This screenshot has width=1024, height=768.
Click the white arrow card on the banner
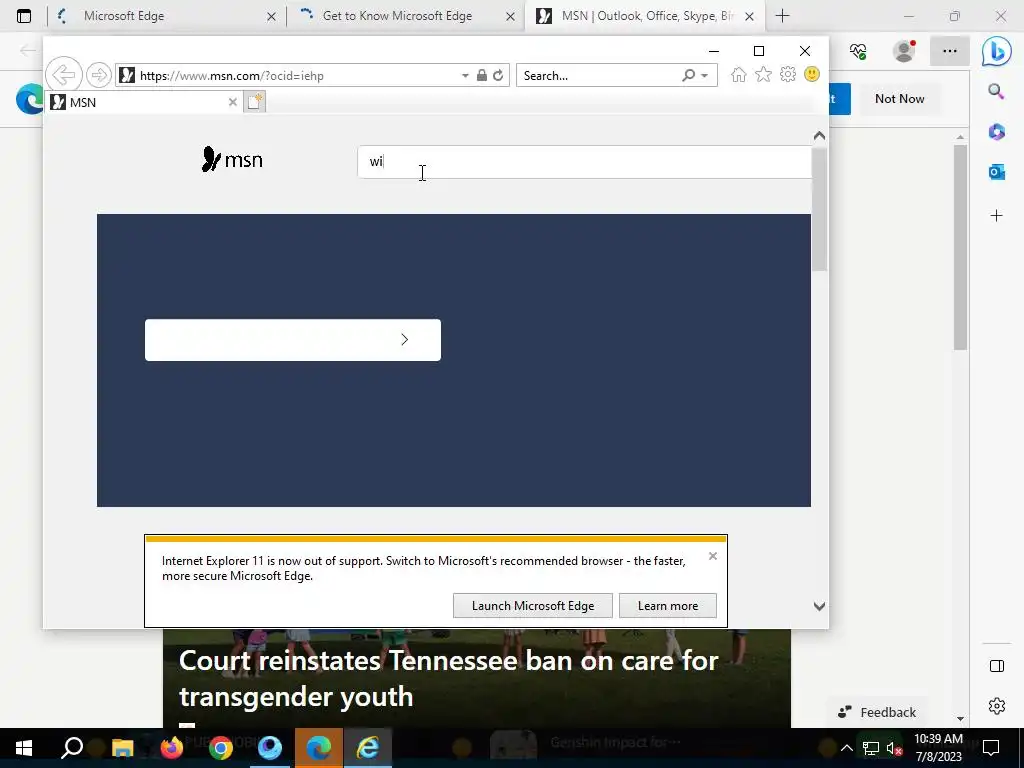293,340
